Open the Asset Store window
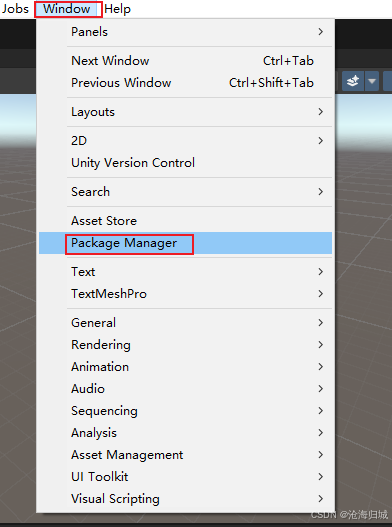The width and height of the screenshot is (392, 527). click(x=185, y=221)
